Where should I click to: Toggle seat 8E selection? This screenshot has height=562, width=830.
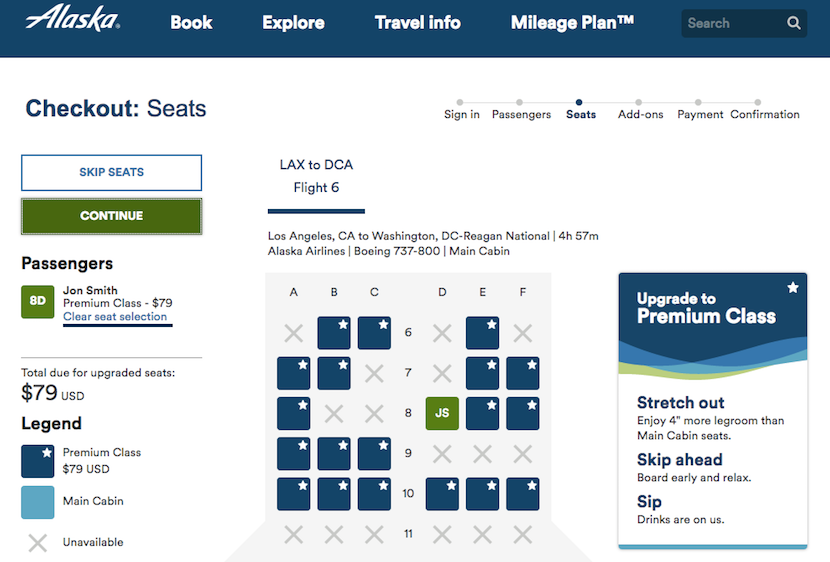pyautogui.click(x=483, y=413)
